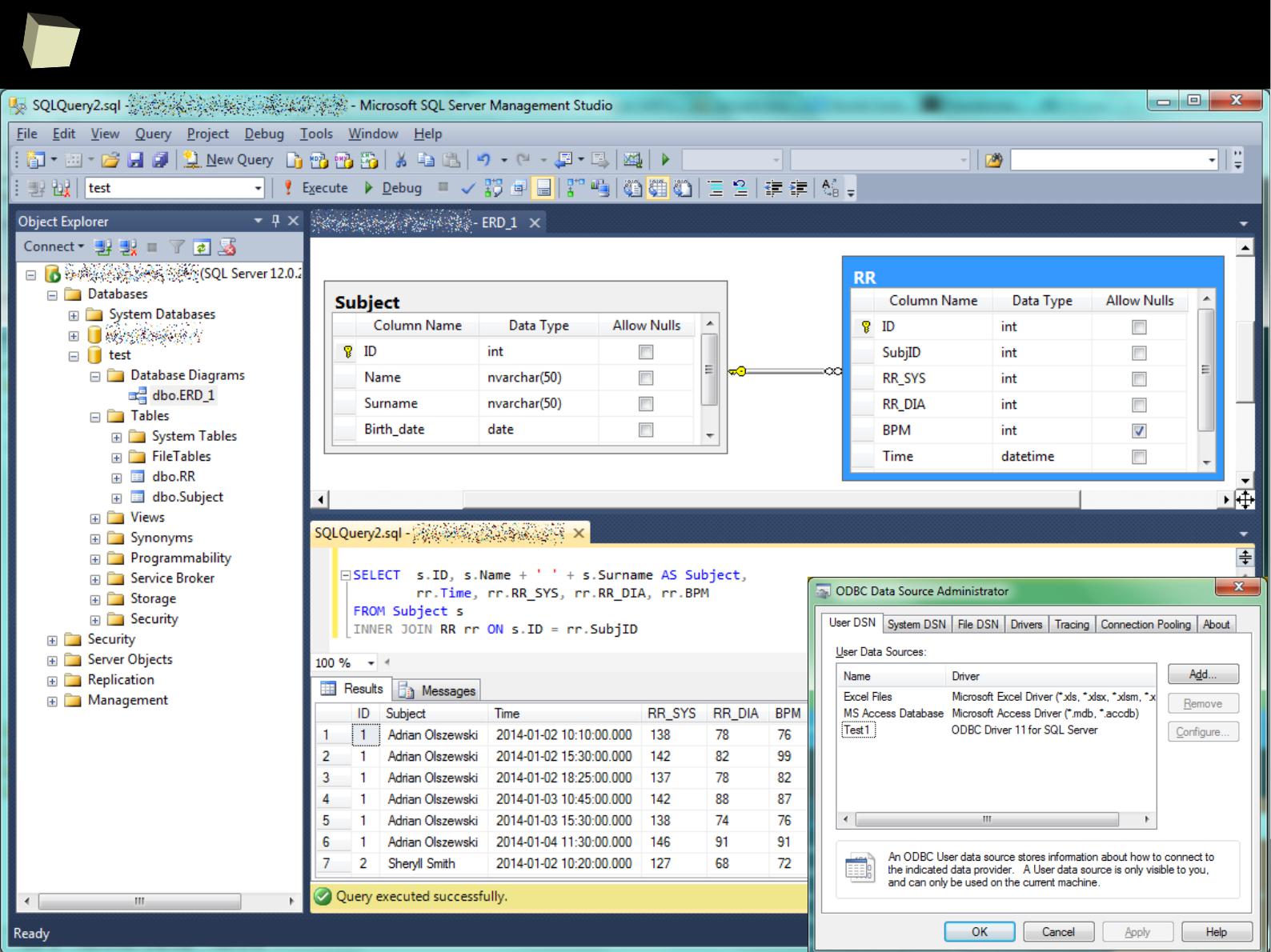Open the Project menu
Viewport: 1271px width, 952px height.
pyautogui.click(x=207, y=134)
